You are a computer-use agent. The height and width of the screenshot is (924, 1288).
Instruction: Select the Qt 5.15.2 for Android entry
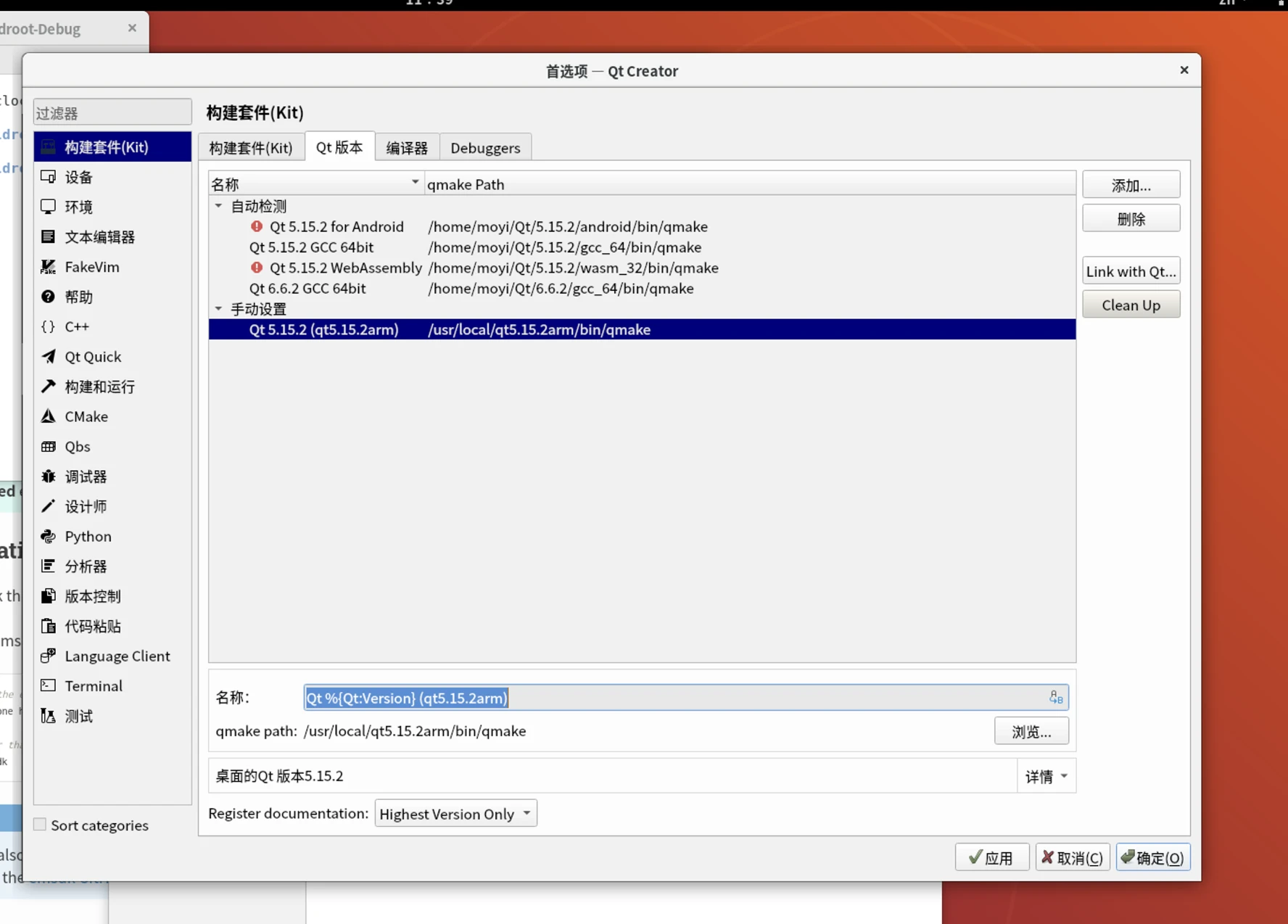coord(337,226)
